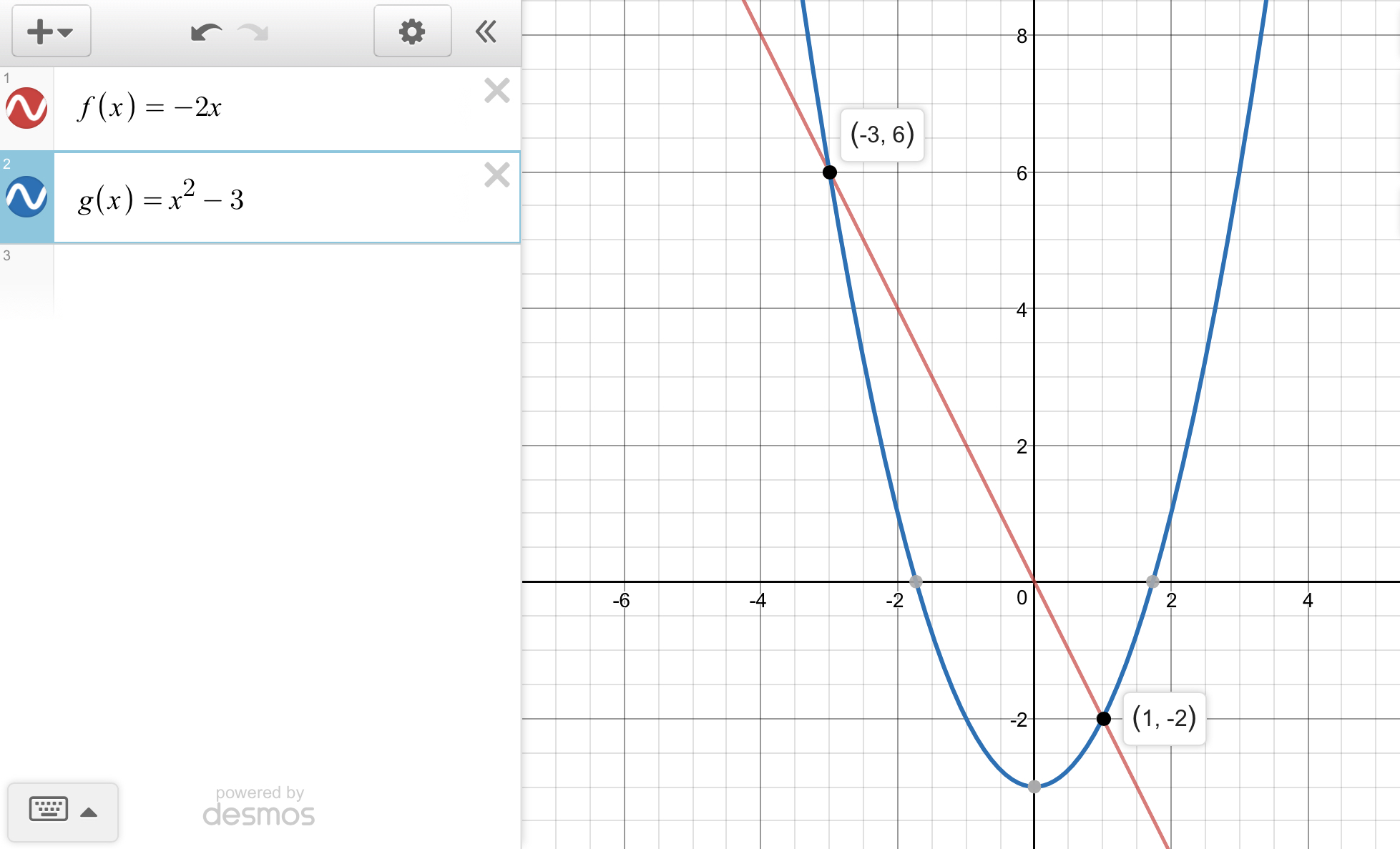Open the add item plus menu
The image size is (1400, 849).
[50, 32]
